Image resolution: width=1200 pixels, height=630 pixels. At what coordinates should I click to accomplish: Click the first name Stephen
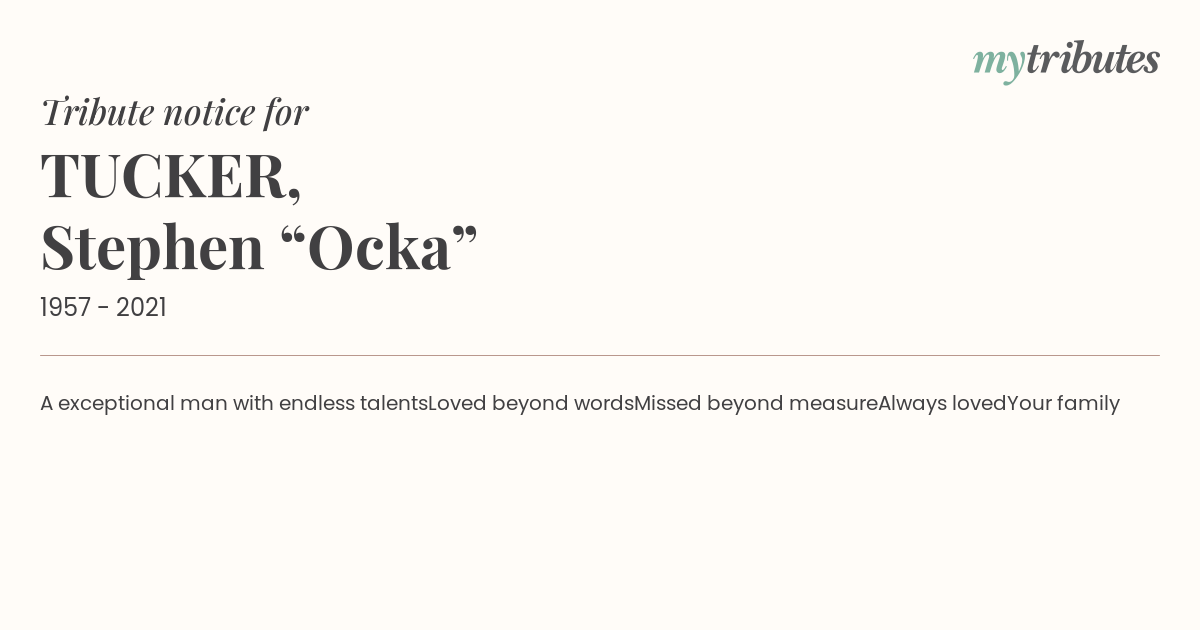(152, 248)
